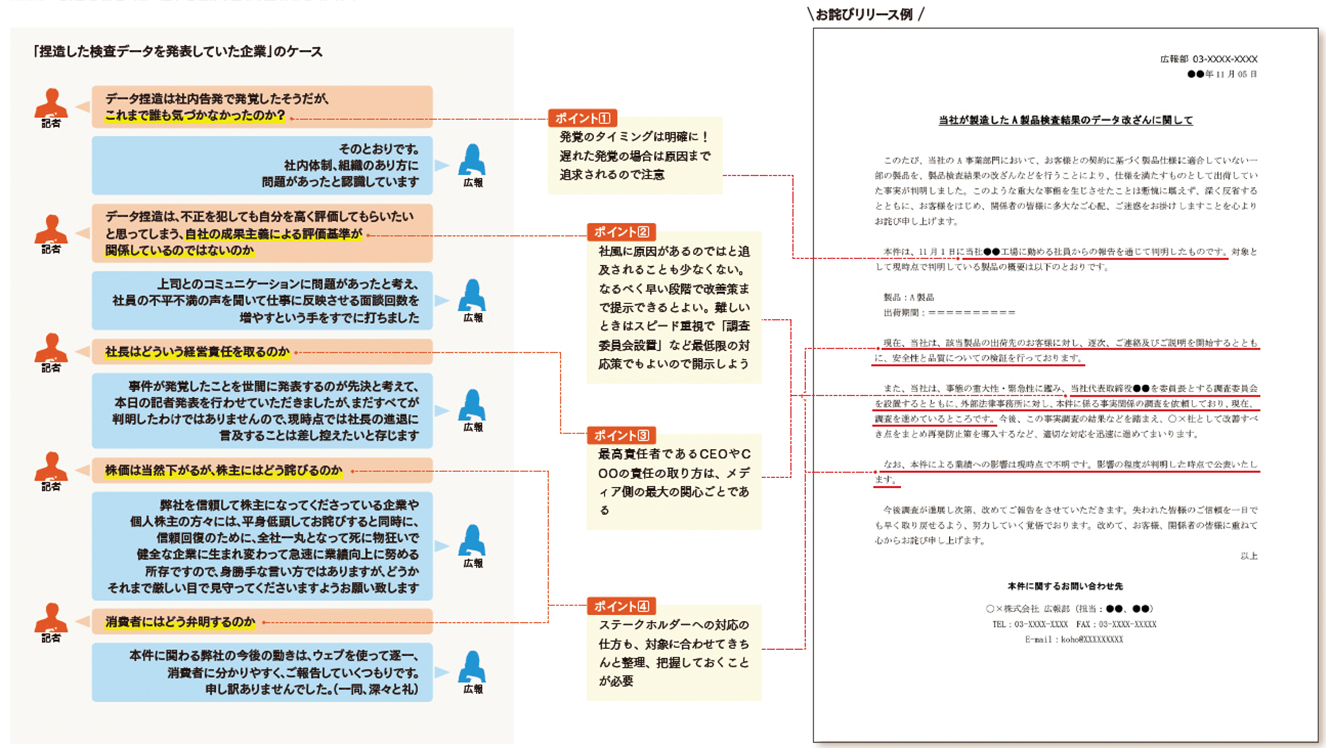The height and width of the screenshot is (748, 1330).
Task: Click the 発覚のタイミングは明確に！ point description
Action: pos(636,155)
